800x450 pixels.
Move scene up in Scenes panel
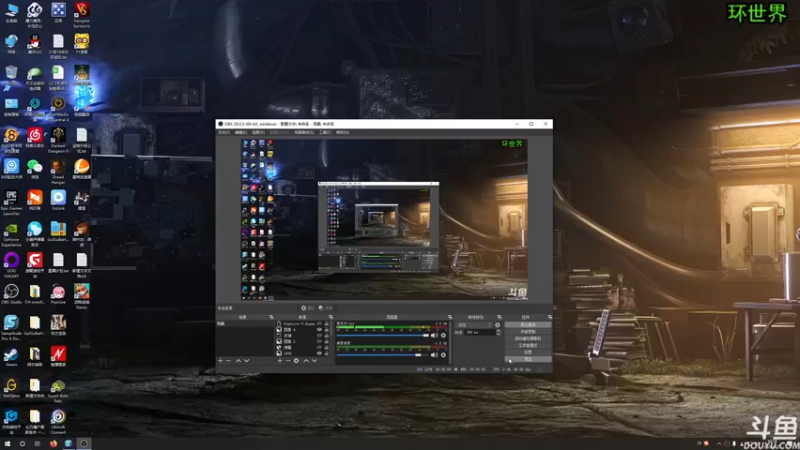pos(238,361)
